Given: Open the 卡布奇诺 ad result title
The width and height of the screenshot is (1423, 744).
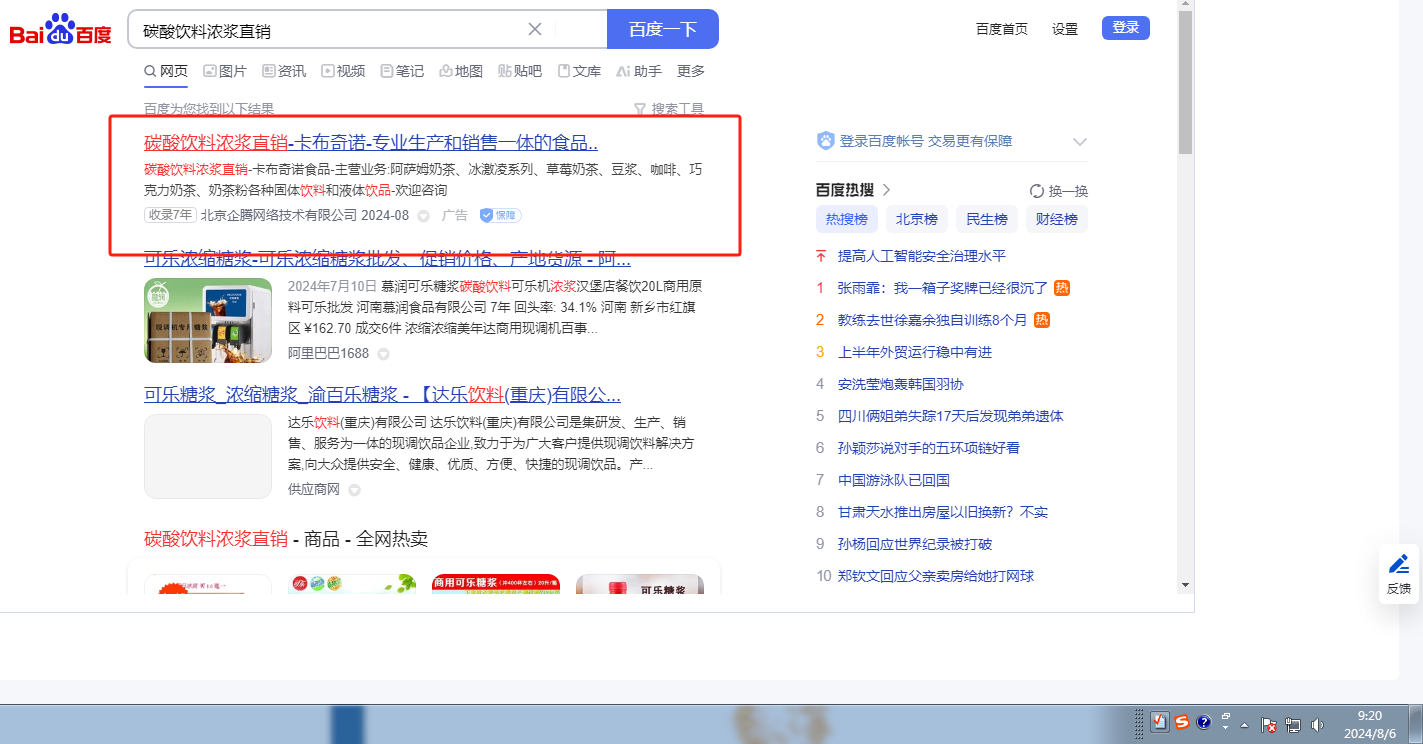Looking at the screenshot, I should pyautogui.click(x=371, y=142).
